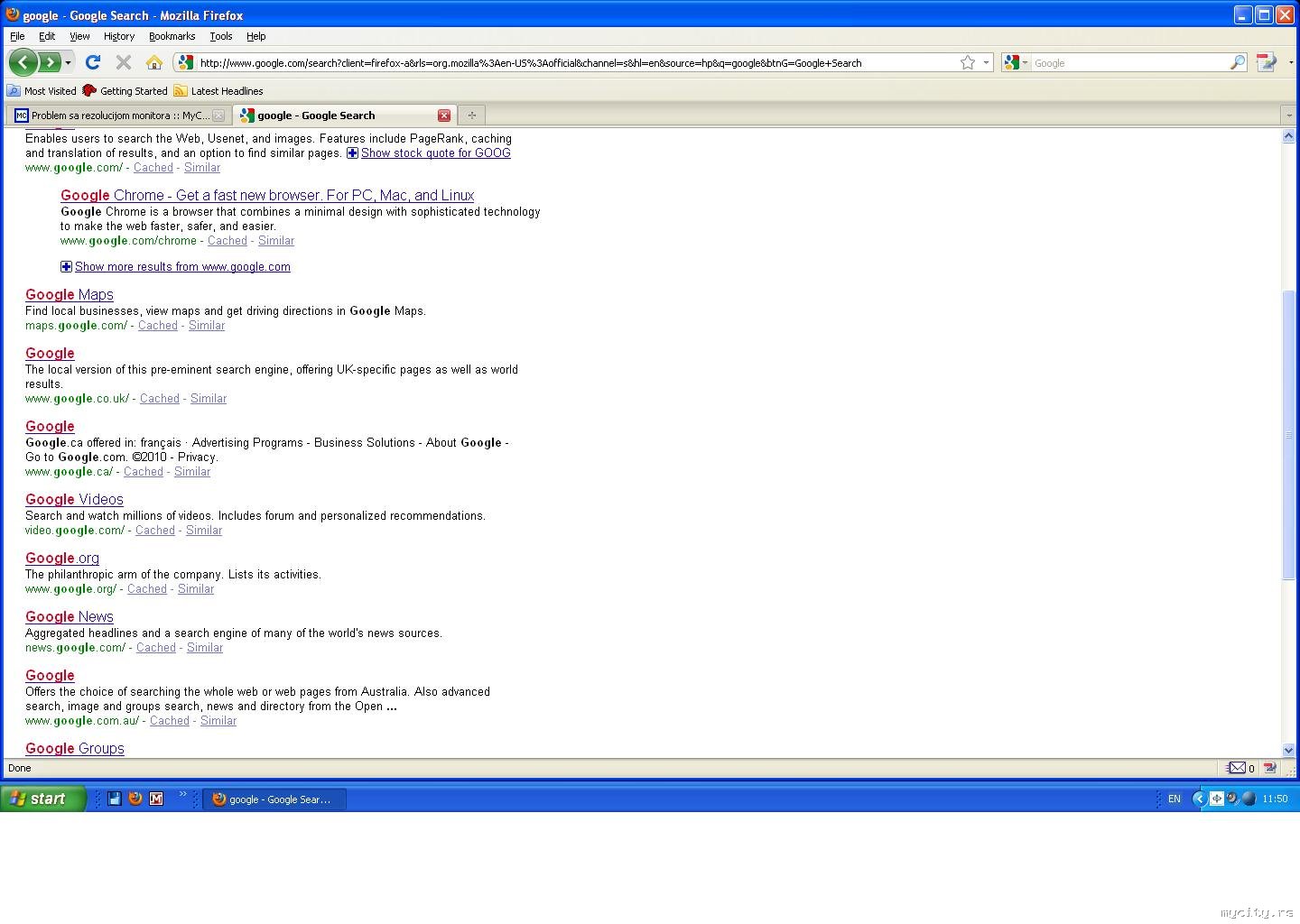Click the vertical scrollbar up arrow

pos(1288,136)
